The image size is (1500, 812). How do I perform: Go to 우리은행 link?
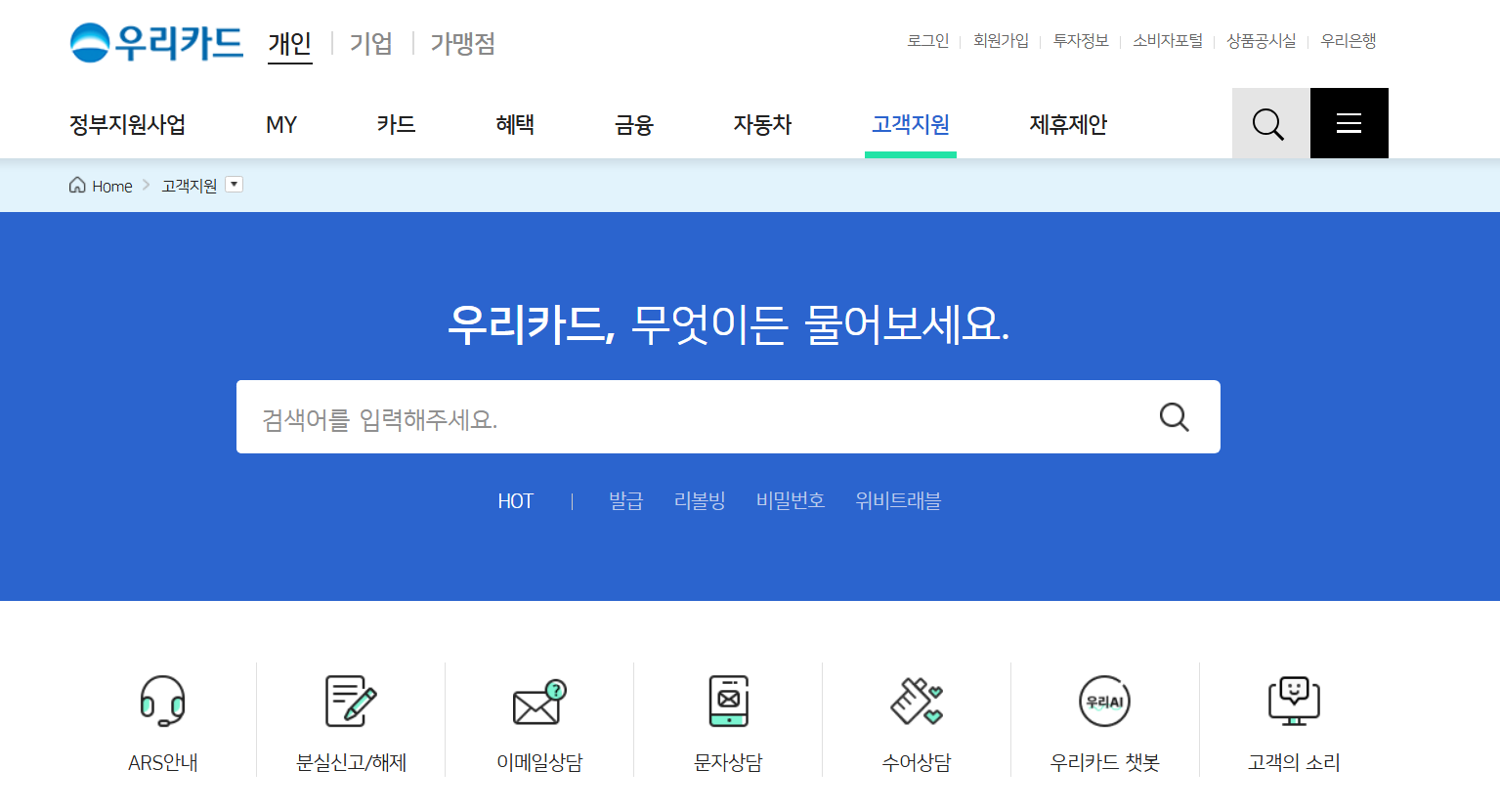pos(1349,40)
